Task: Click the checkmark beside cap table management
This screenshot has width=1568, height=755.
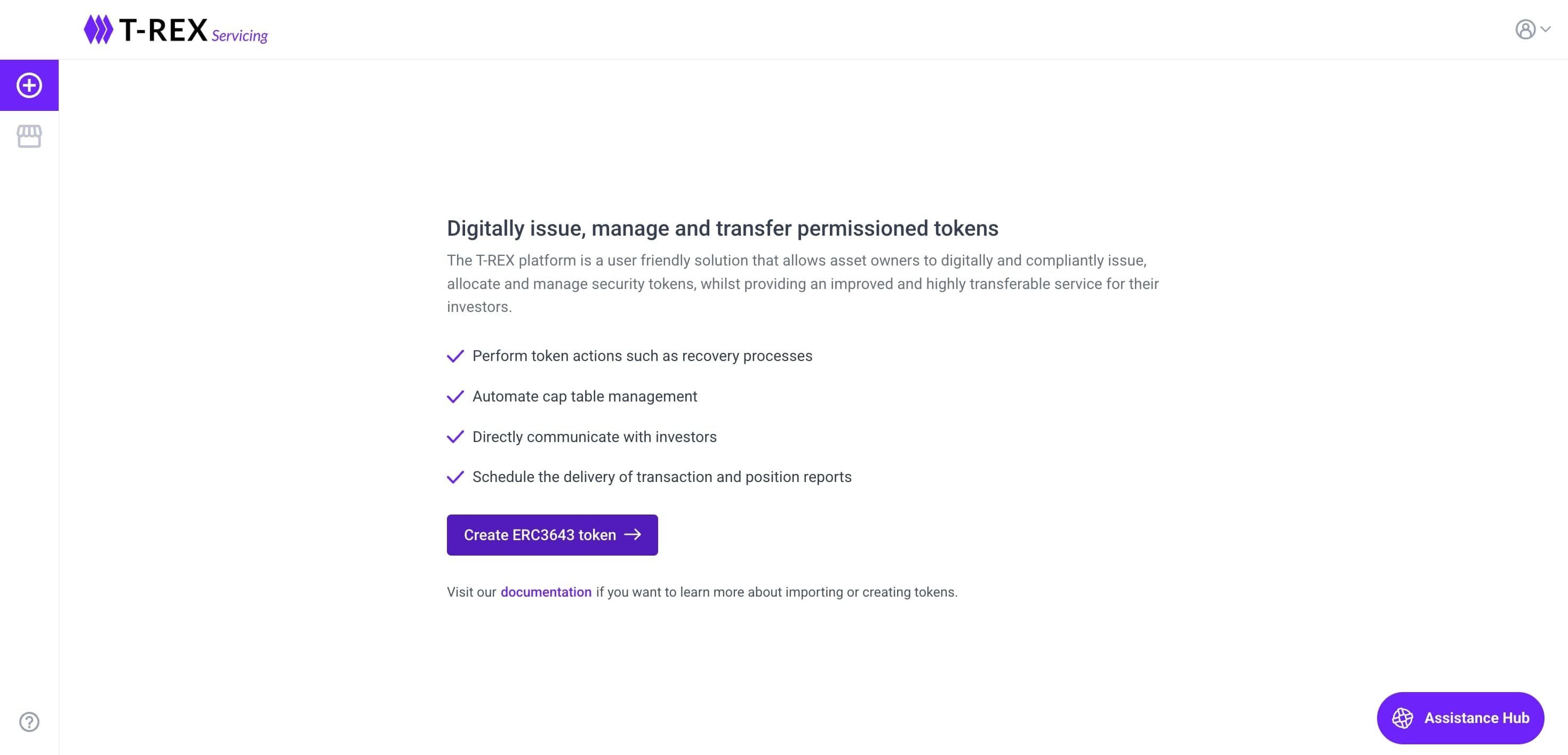Action: click(x=455, y=397)
